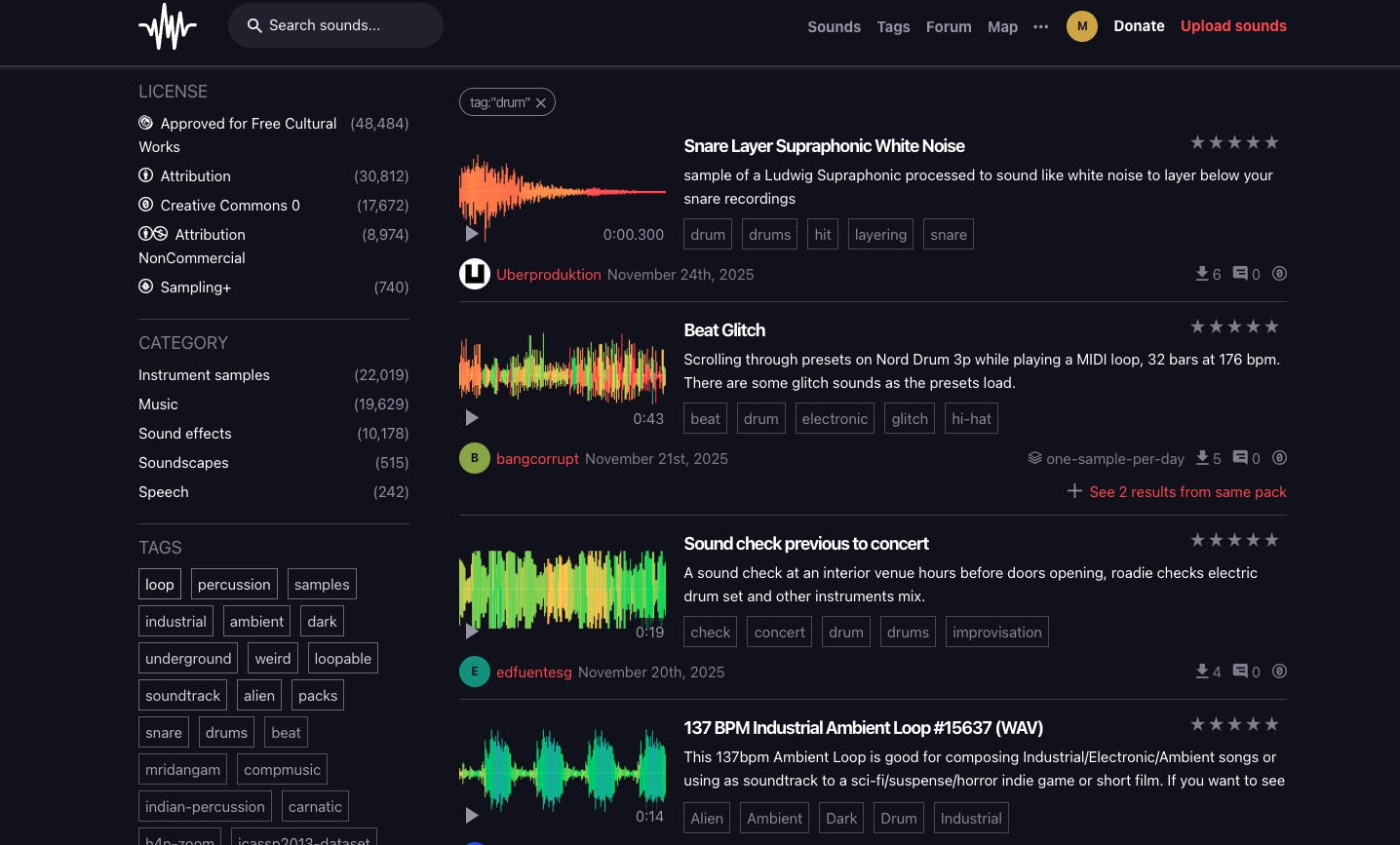Click the download icon on Beat Glitch

[1203, 458]
